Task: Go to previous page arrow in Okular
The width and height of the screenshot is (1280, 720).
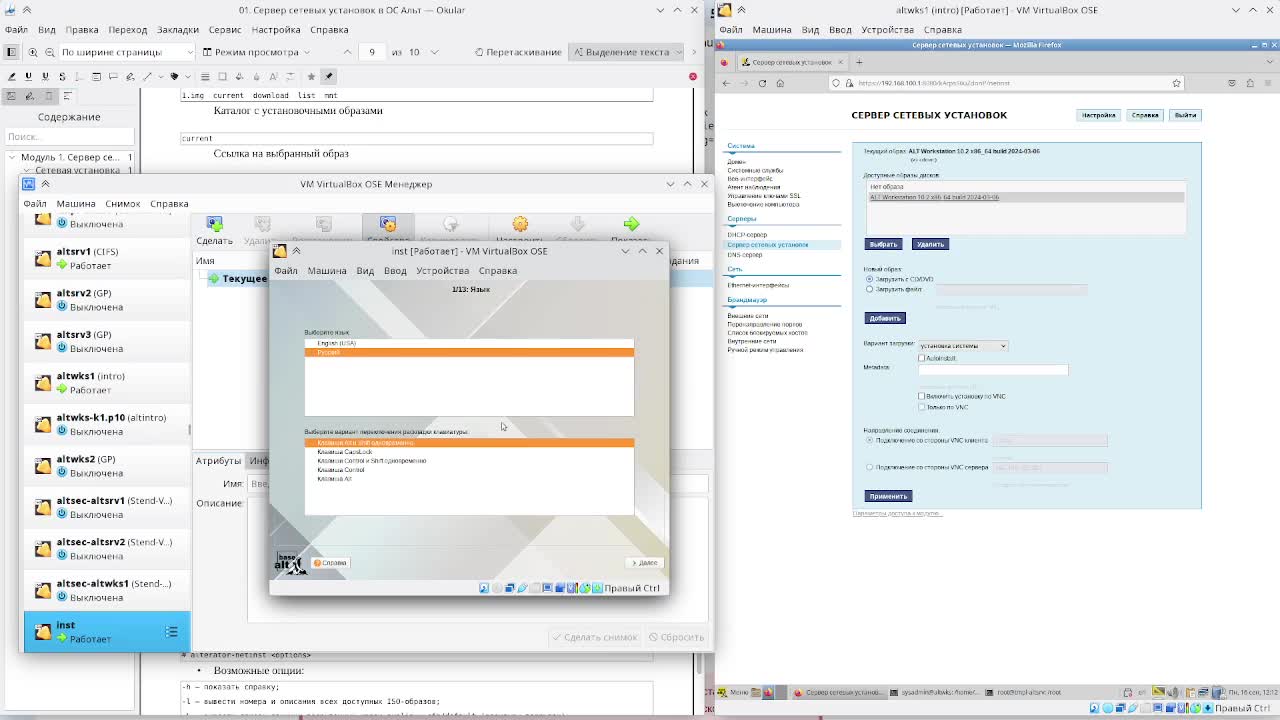Action: pos(347,52)
